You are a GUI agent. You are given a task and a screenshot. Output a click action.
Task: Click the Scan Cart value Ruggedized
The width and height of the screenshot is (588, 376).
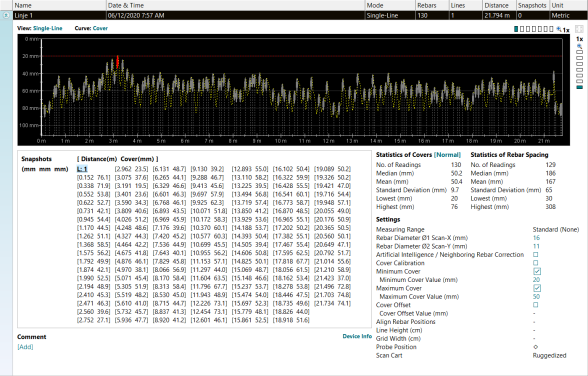tap(549, 355)
